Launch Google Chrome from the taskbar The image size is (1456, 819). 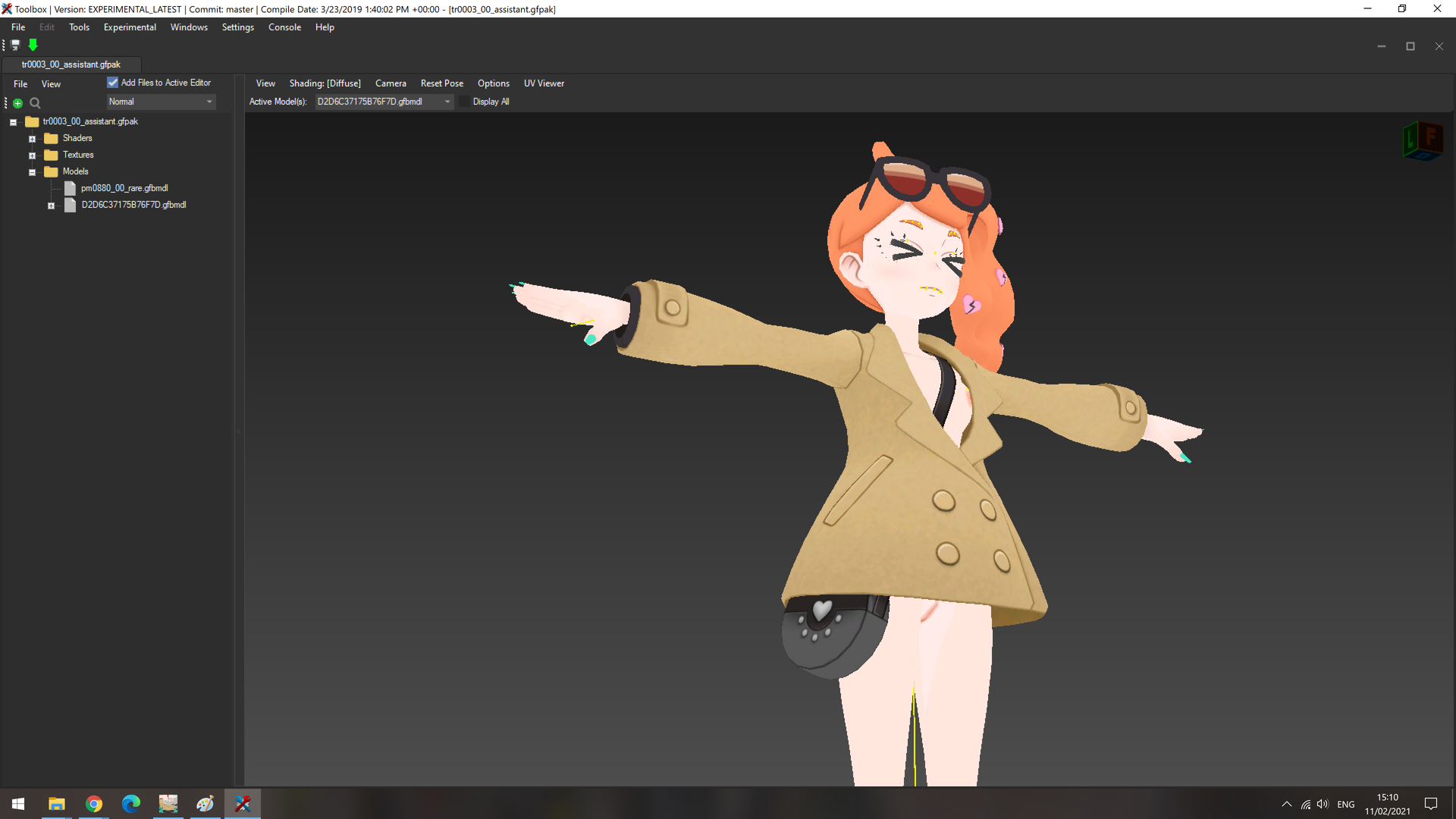tap(94, 804)
